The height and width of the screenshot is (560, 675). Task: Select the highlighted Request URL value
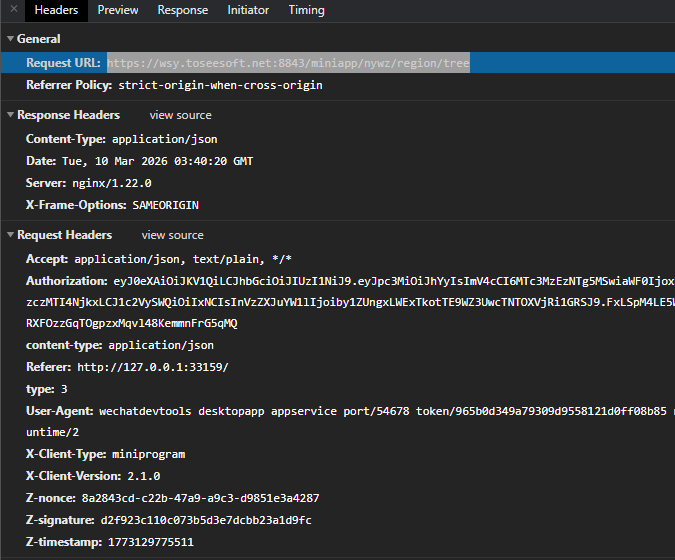point(288,63)
